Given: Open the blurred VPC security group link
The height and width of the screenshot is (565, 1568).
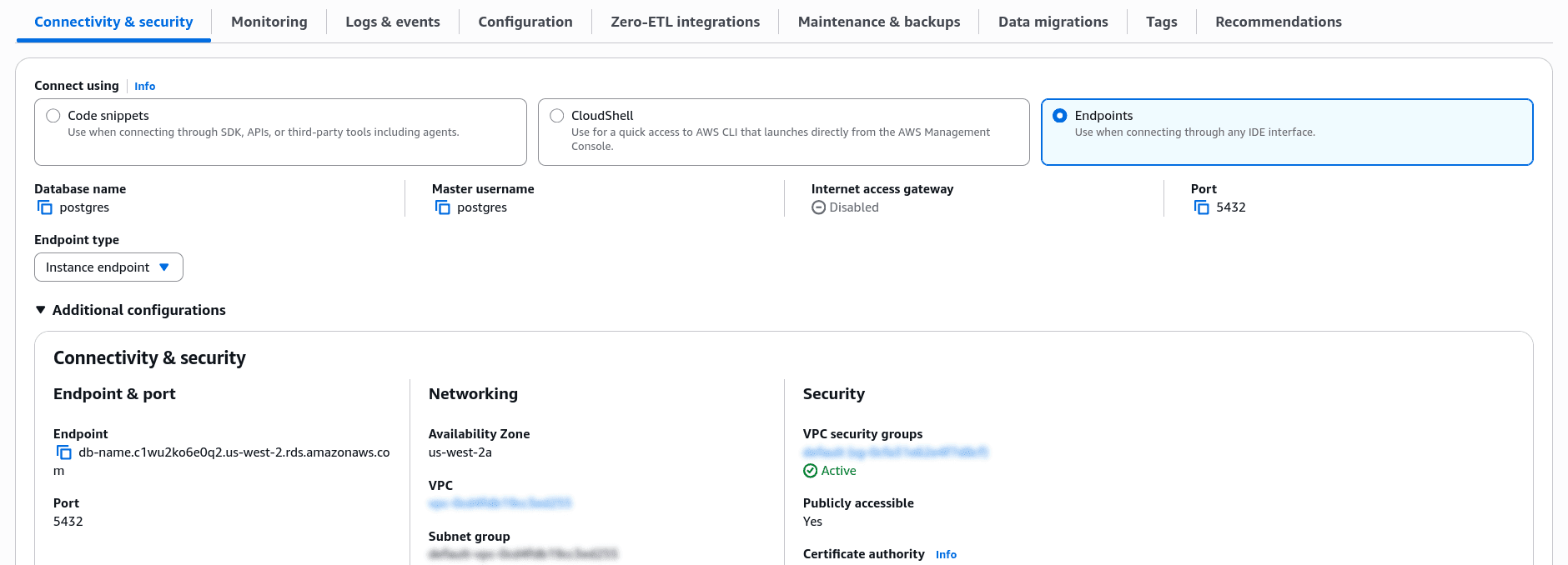Looking at the screenshot, I should tap(896, 452).
